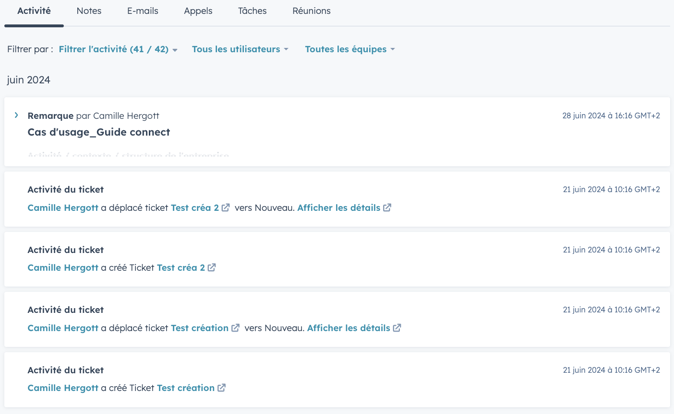Open Test créa 2 ticket link in moved activity

[x=194, y=208]
